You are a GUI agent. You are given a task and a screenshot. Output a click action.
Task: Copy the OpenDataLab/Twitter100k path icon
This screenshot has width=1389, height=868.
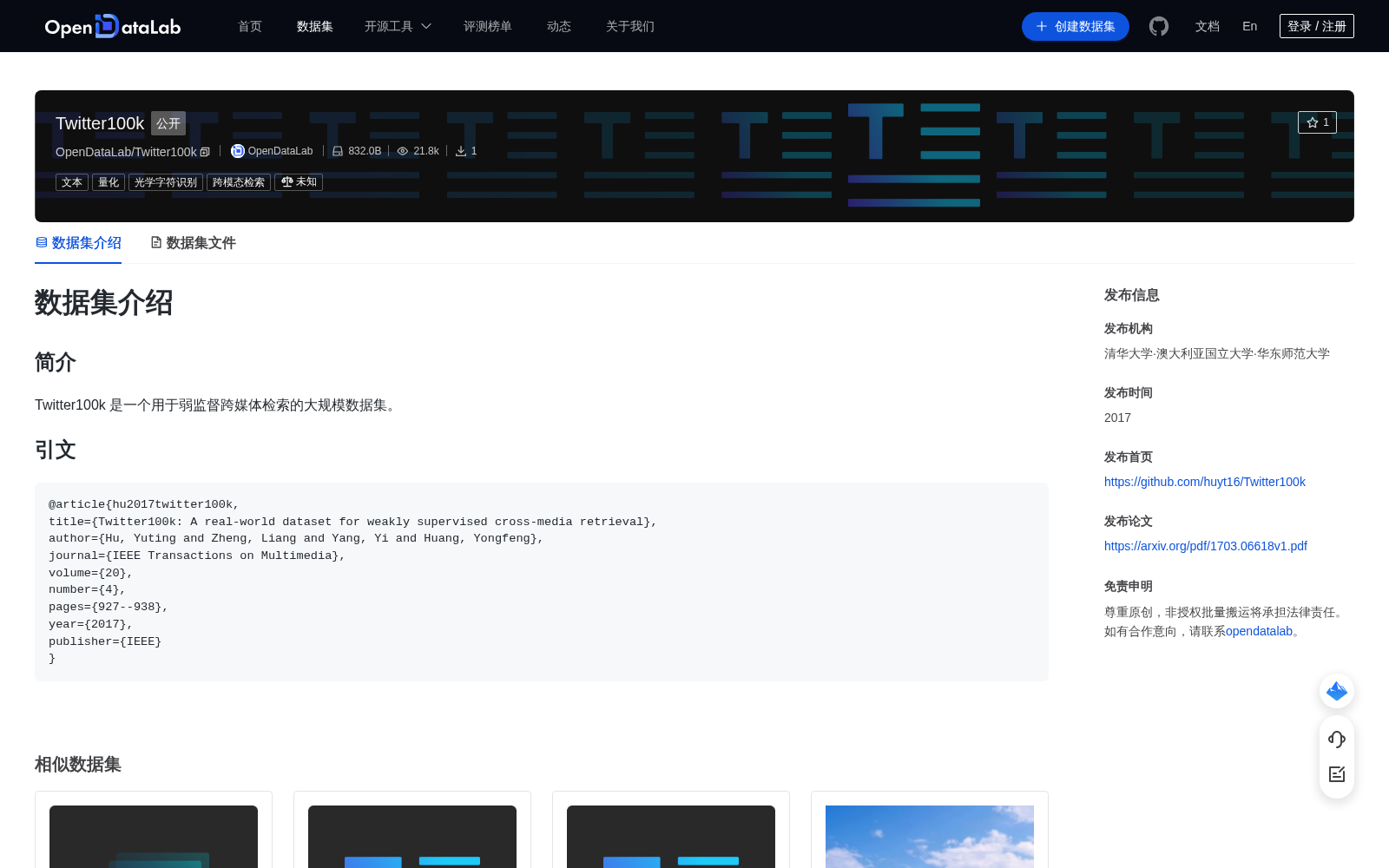[x=205, y=152]
